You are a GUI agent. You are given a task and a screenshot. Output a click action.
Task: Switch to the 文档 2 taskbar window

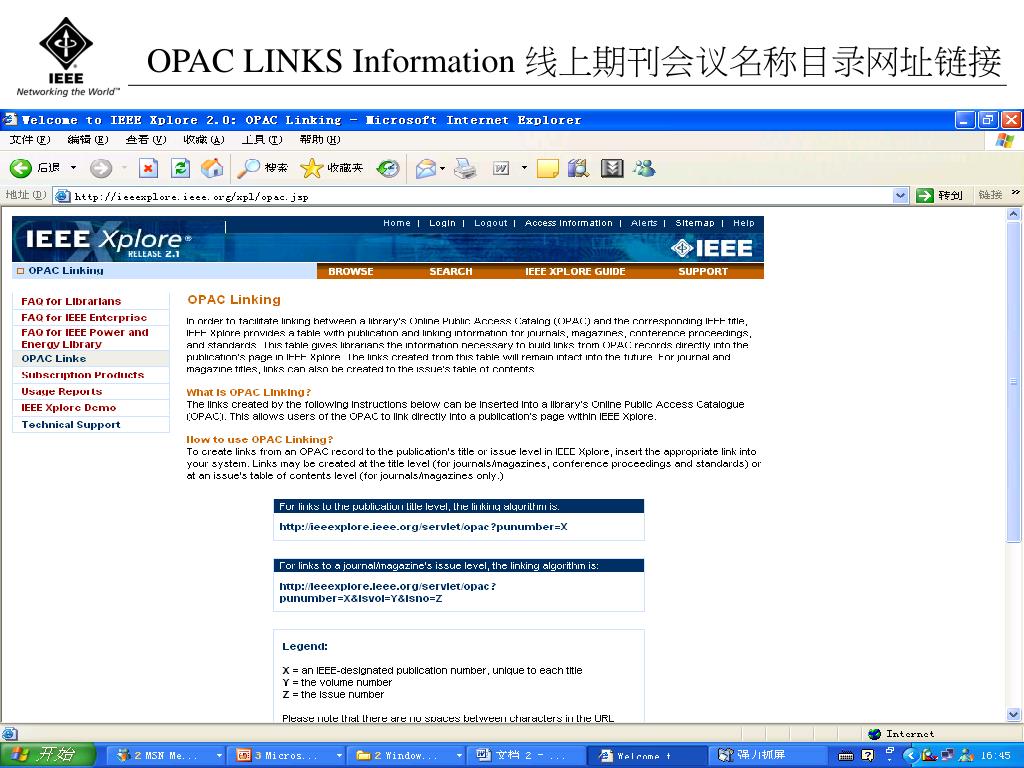click(x=528, y=756)
